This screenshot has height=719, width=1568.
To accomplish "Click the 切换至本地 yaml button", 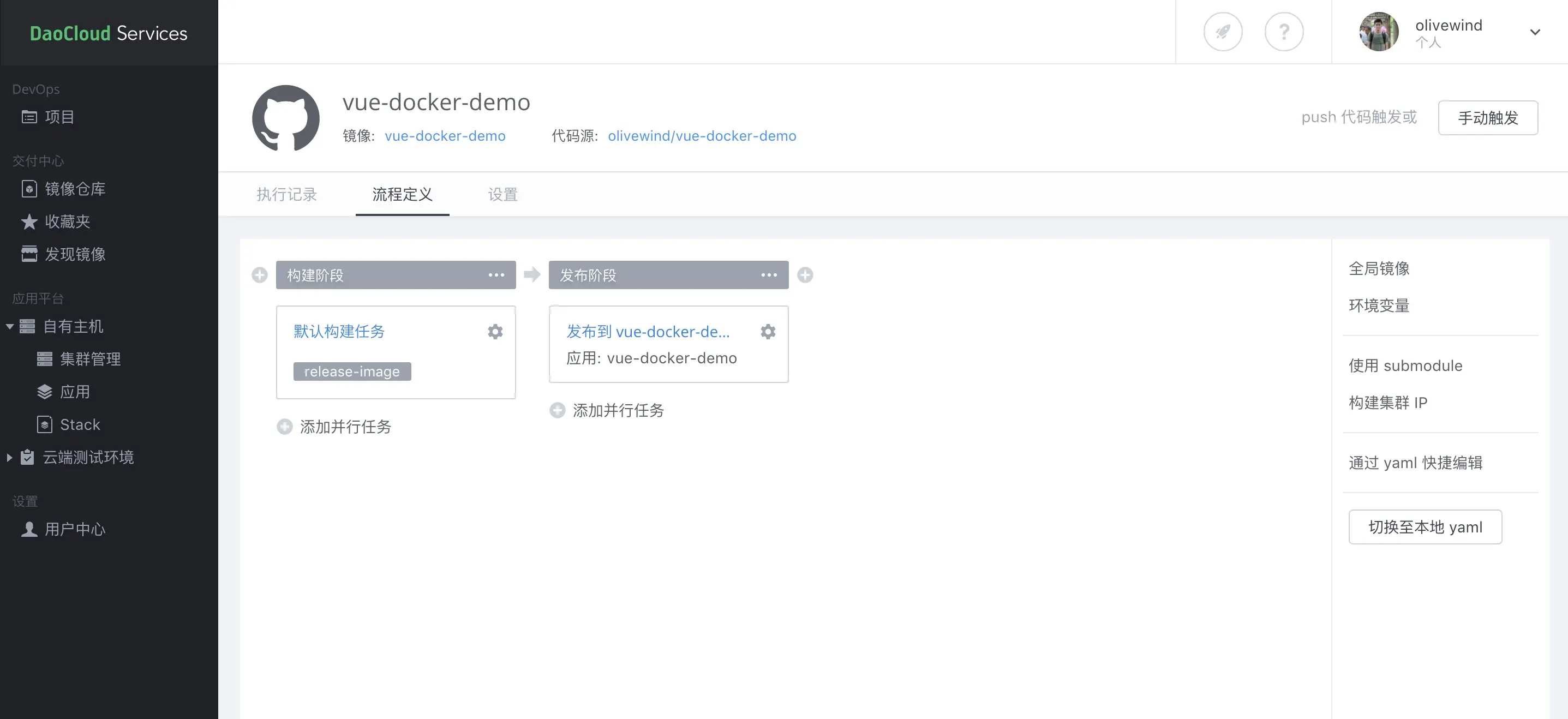I will (x=1425, y=526).
